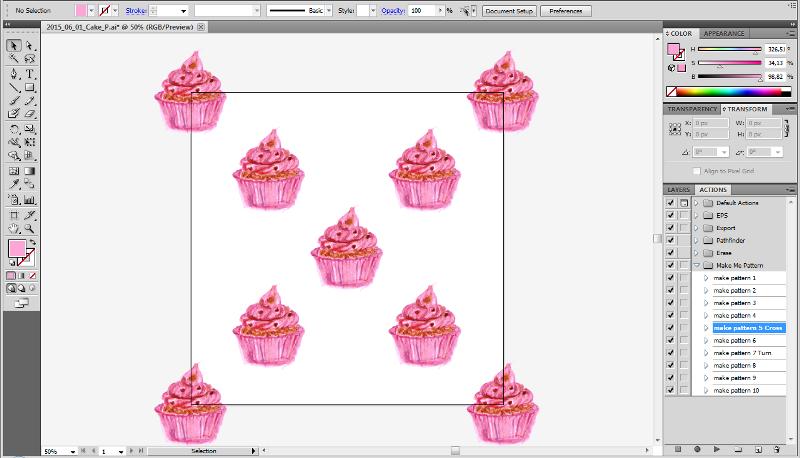Expand steps of make pattern 3
The image size is (800, 458).
pos(706,303)
